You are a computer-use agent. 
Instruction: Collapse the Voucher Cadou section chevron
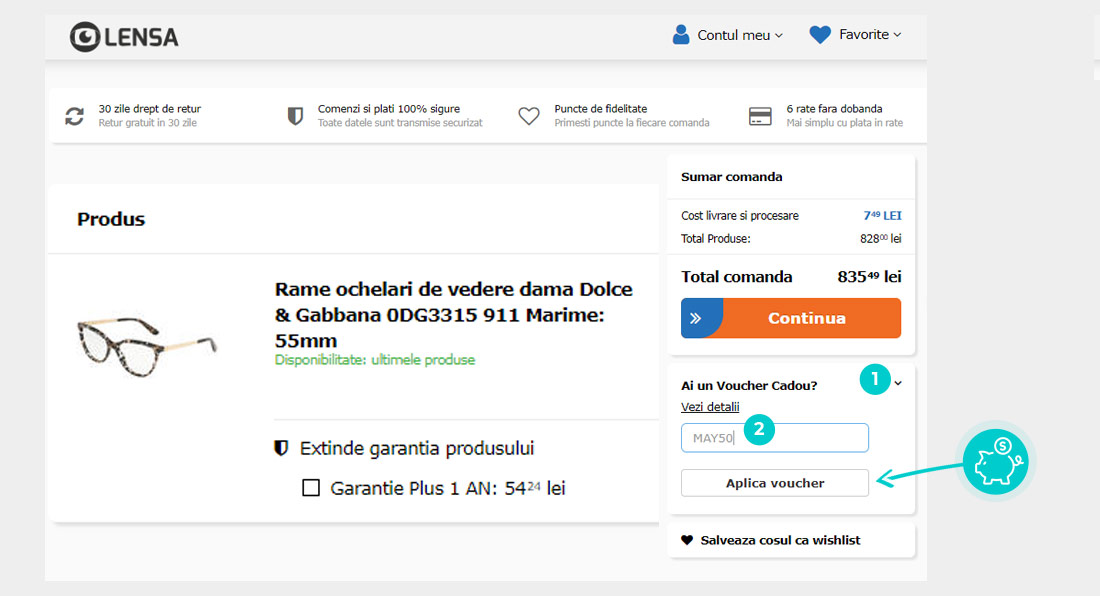898,383
